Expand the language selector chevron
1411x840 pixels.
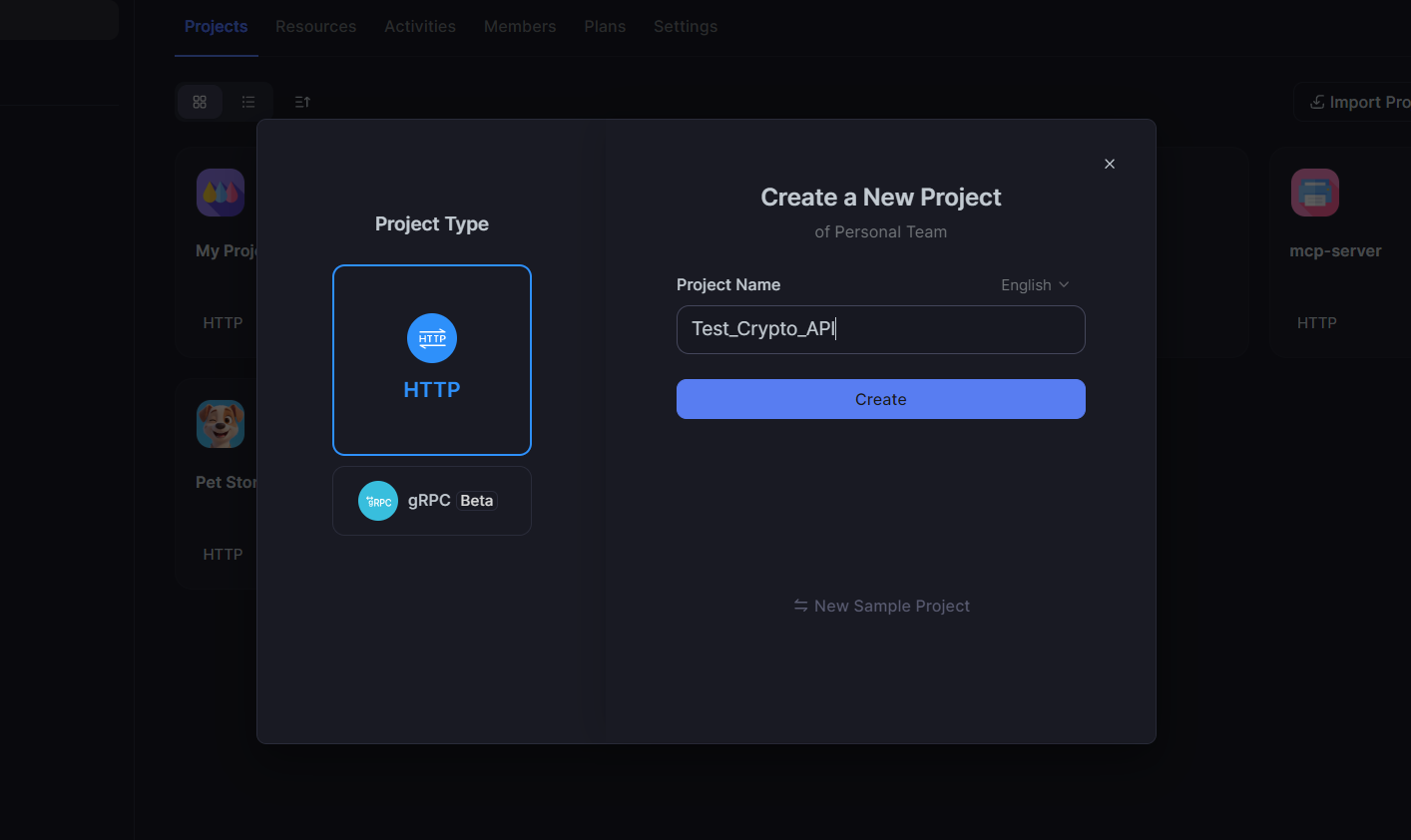coord(1064,284)
